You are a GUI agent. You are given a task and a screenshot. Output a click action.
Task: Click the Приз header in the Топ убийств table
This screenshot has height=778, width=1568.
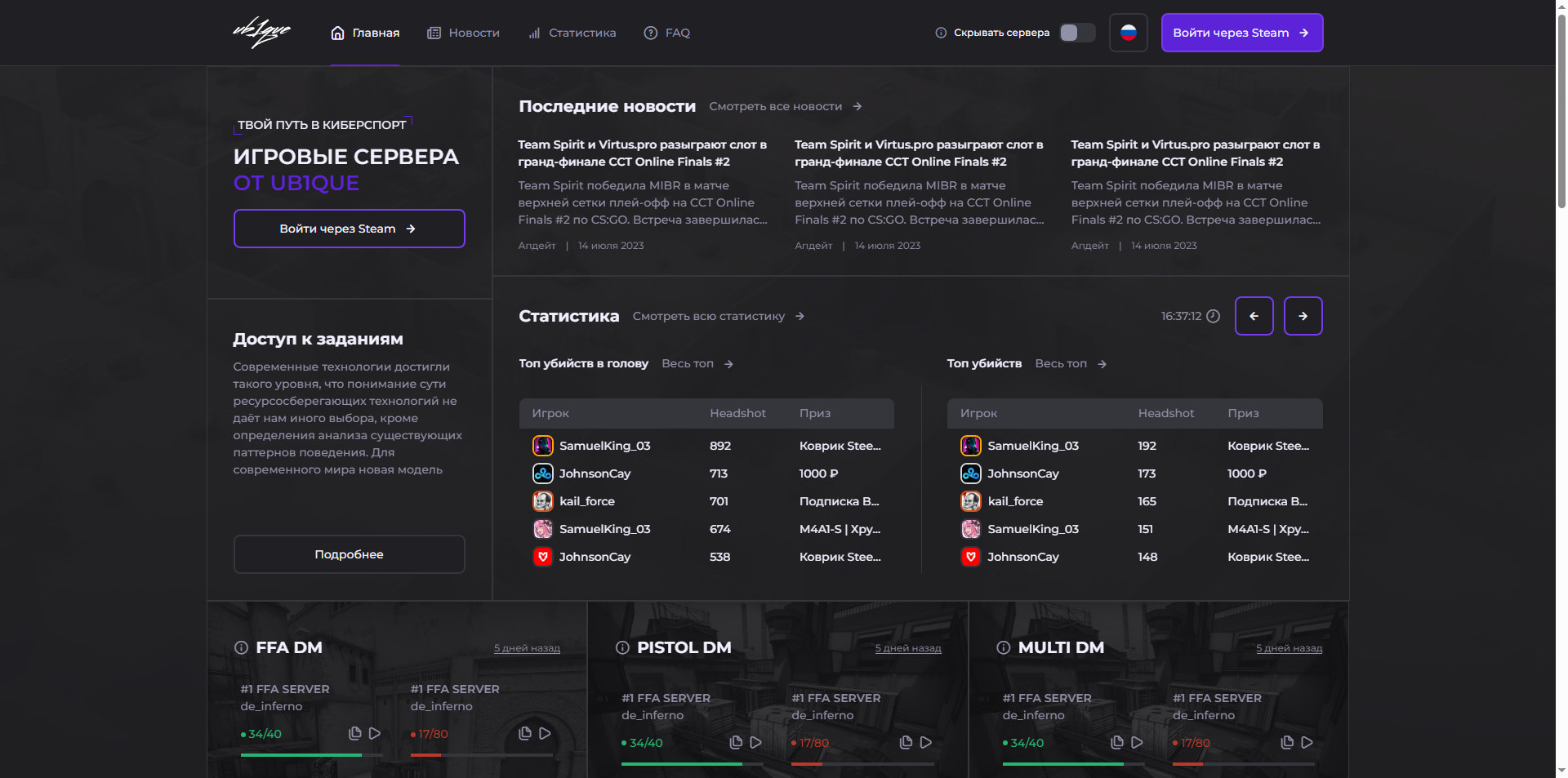point(1243,413)
